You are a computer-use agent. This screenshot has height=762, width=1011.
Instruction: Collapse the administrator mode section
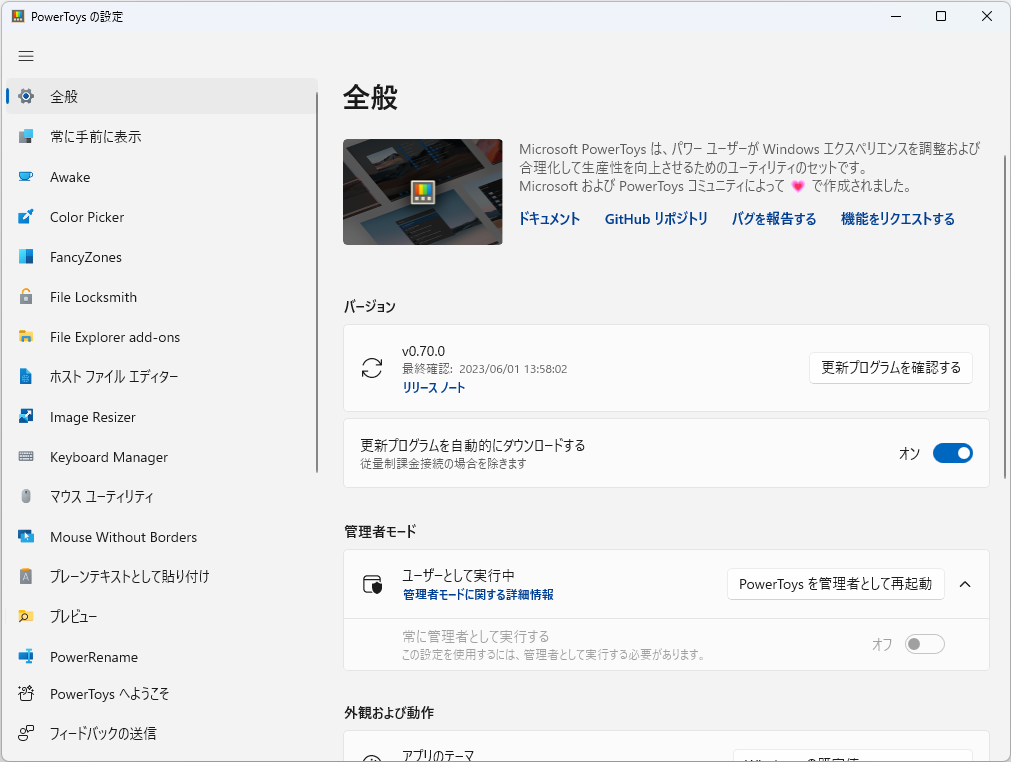click(x=964, y=584)
